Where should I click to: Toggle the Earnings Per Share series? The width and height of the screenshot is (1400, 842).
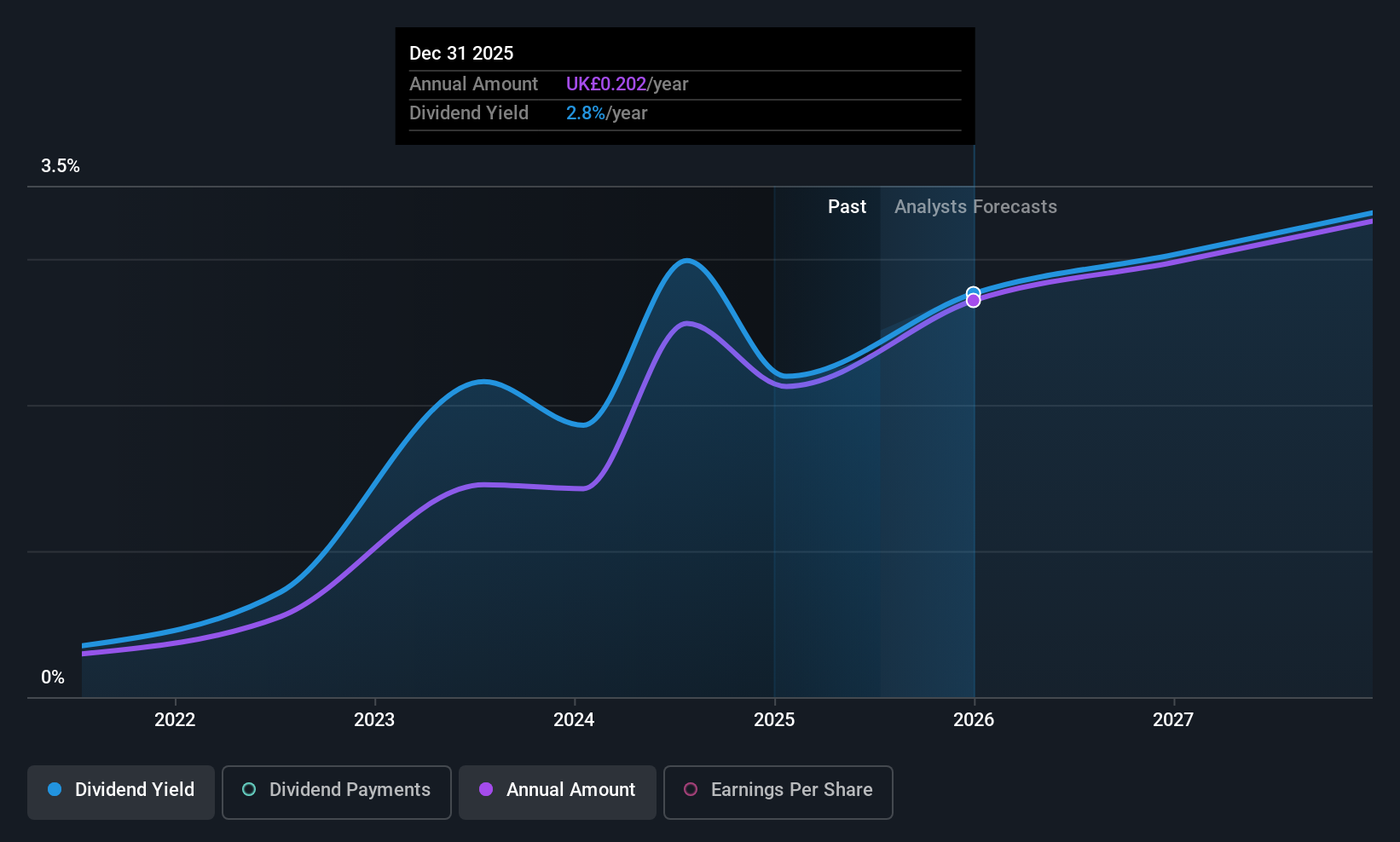point(778,792)
